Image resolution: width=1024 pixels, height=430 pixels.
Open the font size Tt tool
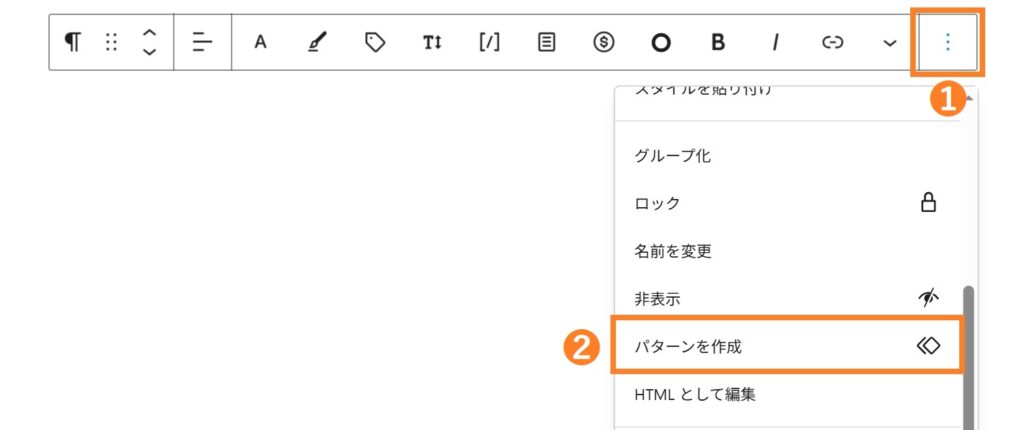coord(432,42)
